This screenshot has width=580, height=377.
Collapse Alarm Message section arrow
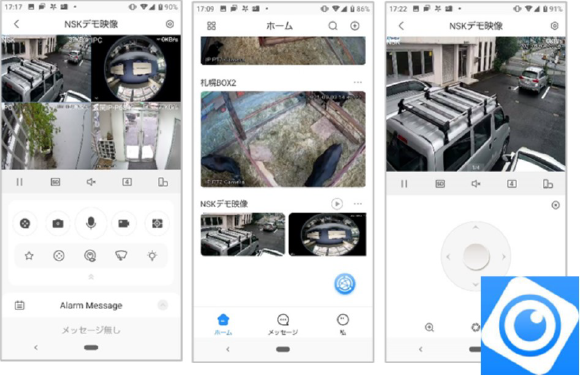tap(163, 305)
